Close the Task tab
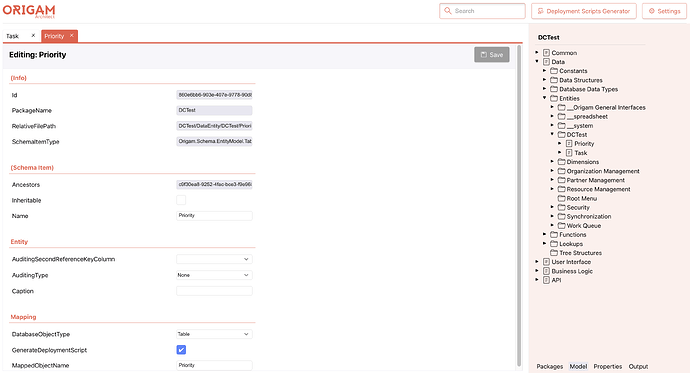The image size is (690, 373). tap(33, 36)
